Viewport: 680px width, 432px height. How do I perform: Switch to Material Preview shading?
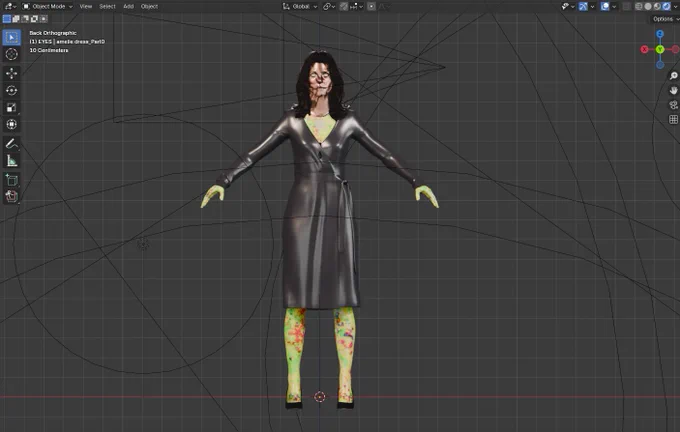point(657,6)
